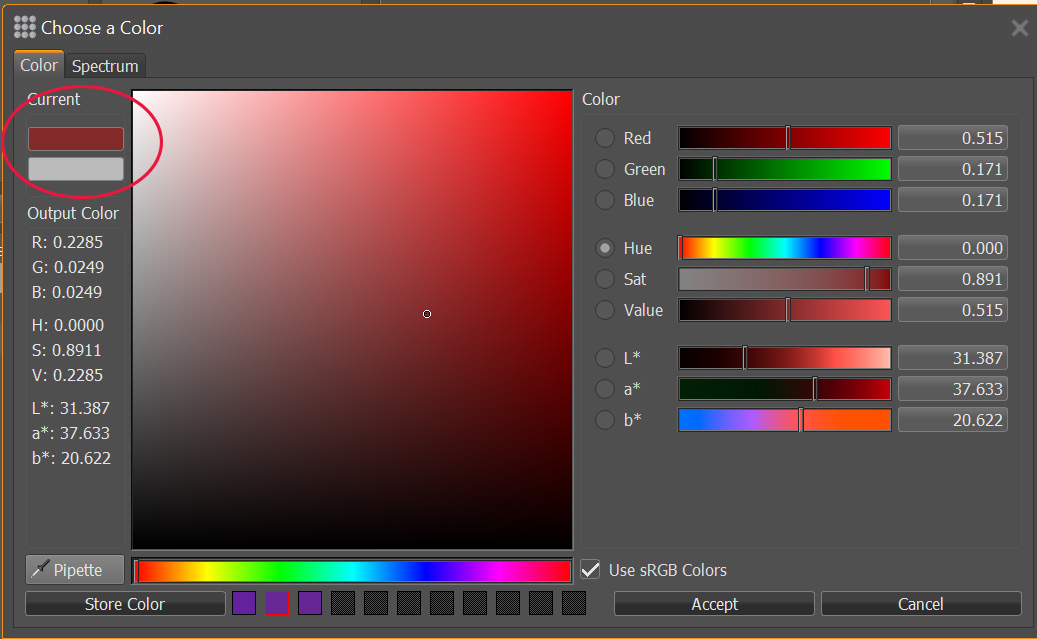1037x639 pixels.
Task: Click the Cancel button
Action: click(x=920, y=603)
